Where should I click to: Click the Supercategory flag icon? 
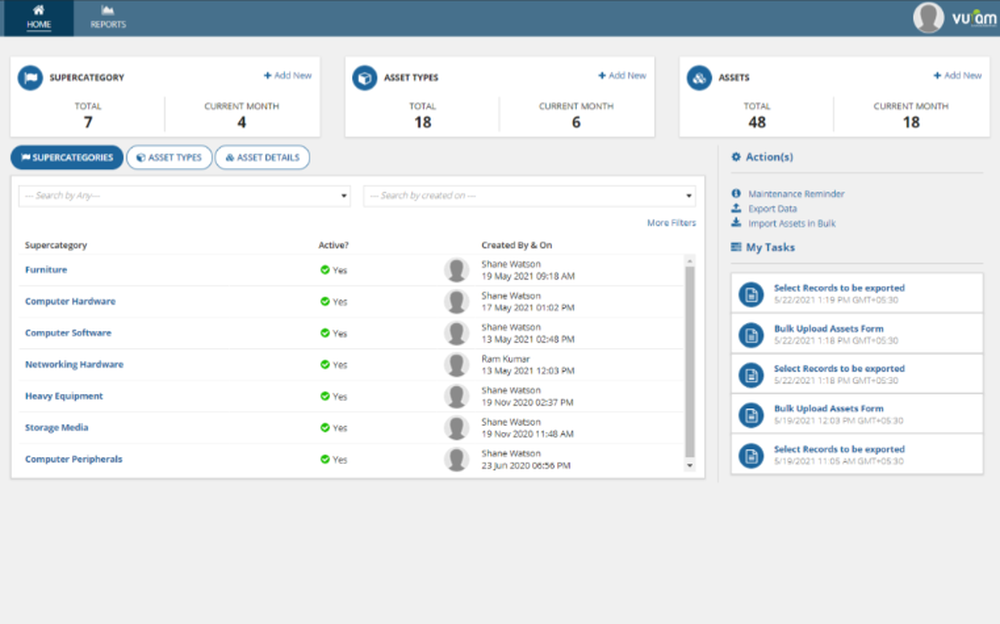(x=30, y=77)
